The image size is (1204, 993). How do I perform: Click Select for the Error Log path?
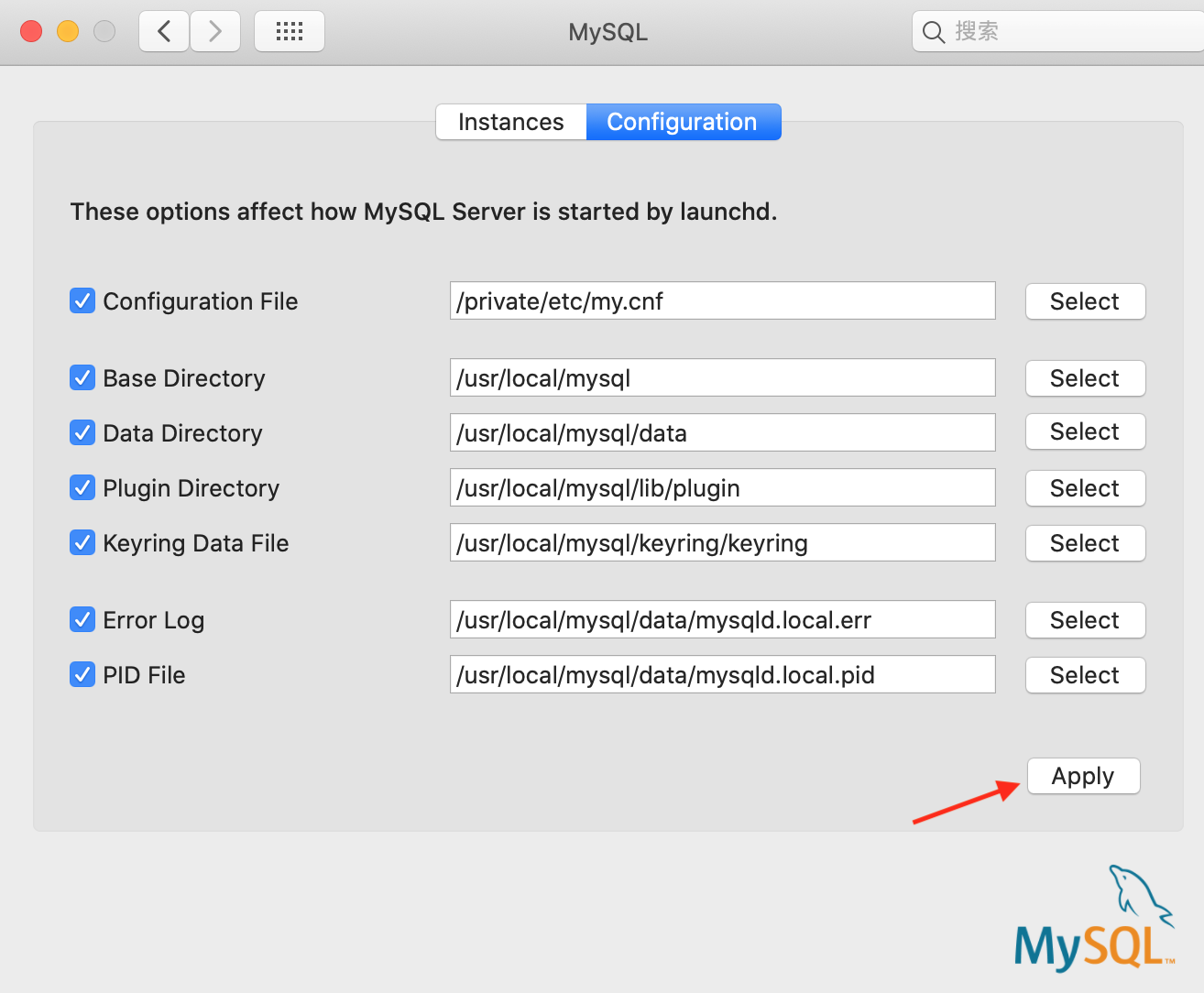point(1085,620)
